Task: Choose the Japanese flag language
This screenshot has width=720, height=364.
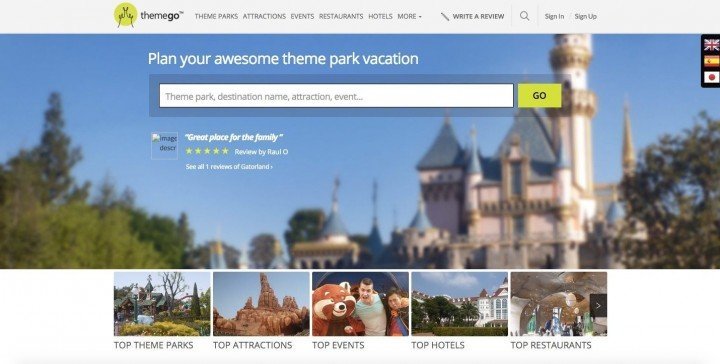Action: pyautogui.click(x=711, y=77)
